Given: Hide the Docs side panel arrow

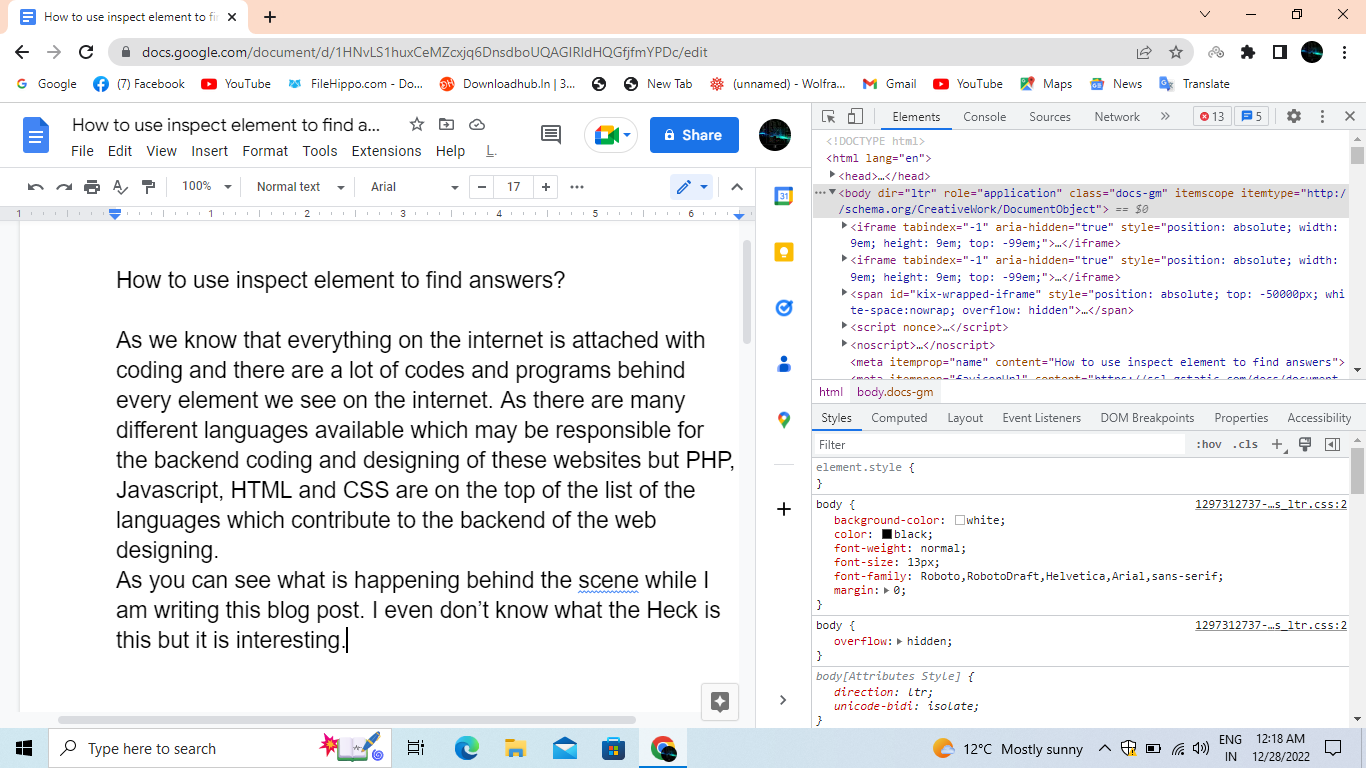Looking at the screenshot, I should pyautogui.click(x=784, y=700).
